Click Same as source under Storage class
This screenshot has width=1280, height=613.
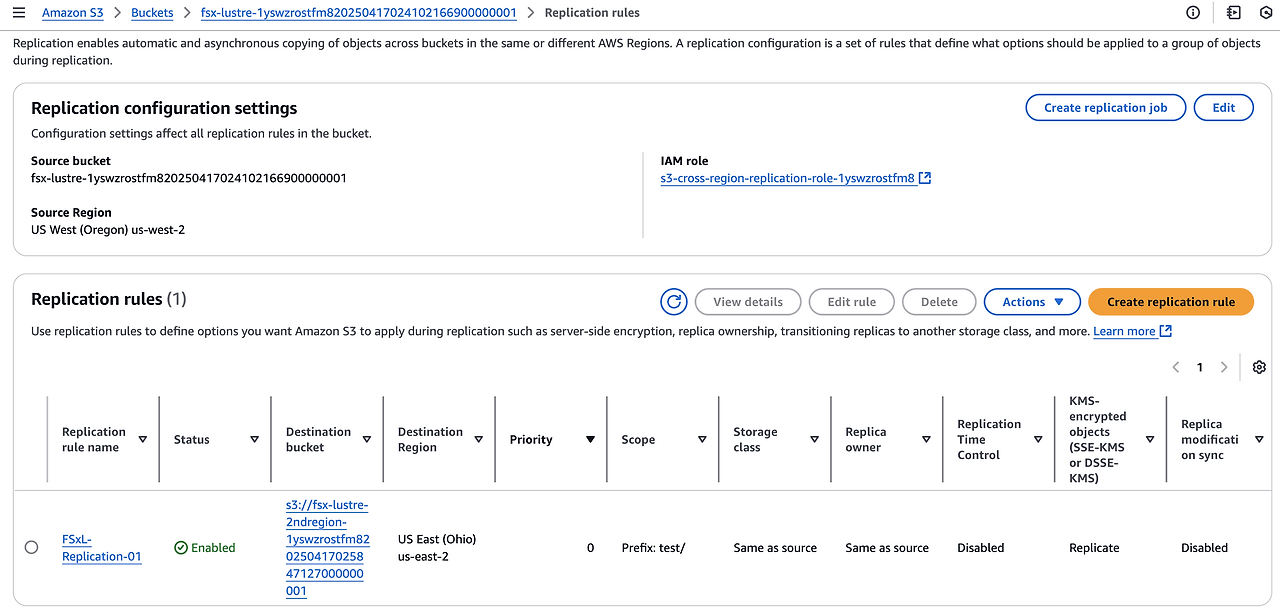coord(775,548)
